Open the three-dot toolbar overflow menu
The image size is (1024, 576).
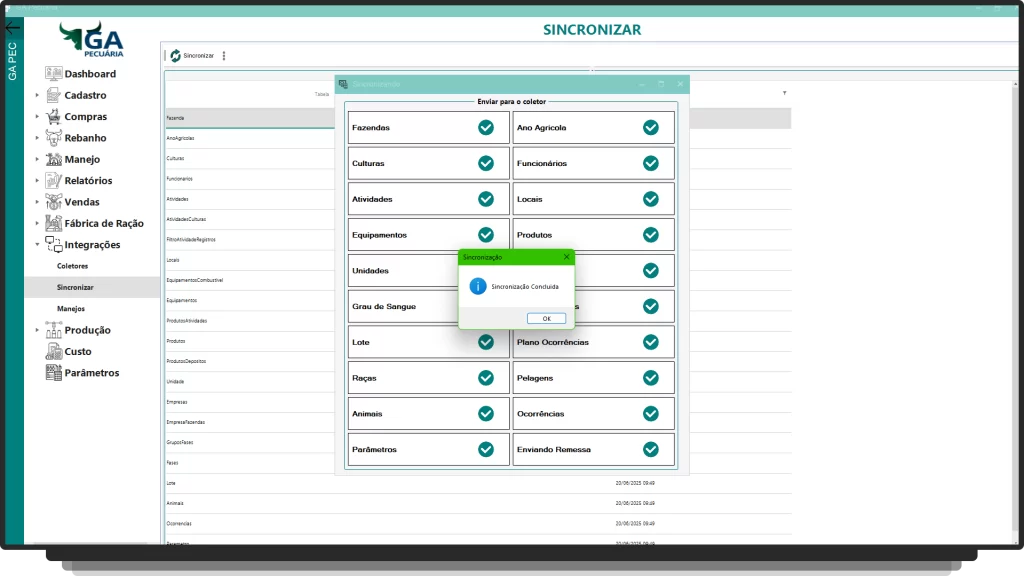click(224, 56)
